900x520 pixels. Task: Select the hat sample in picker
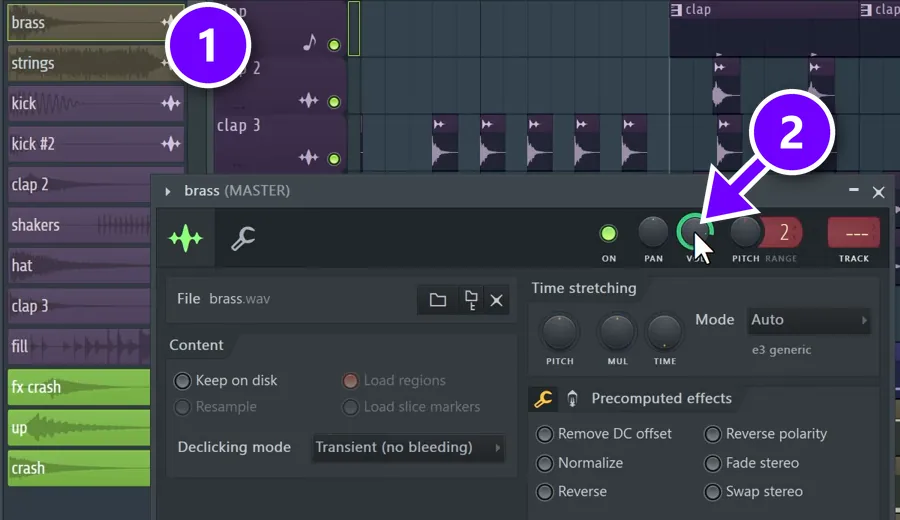click(x=79, y=266)
